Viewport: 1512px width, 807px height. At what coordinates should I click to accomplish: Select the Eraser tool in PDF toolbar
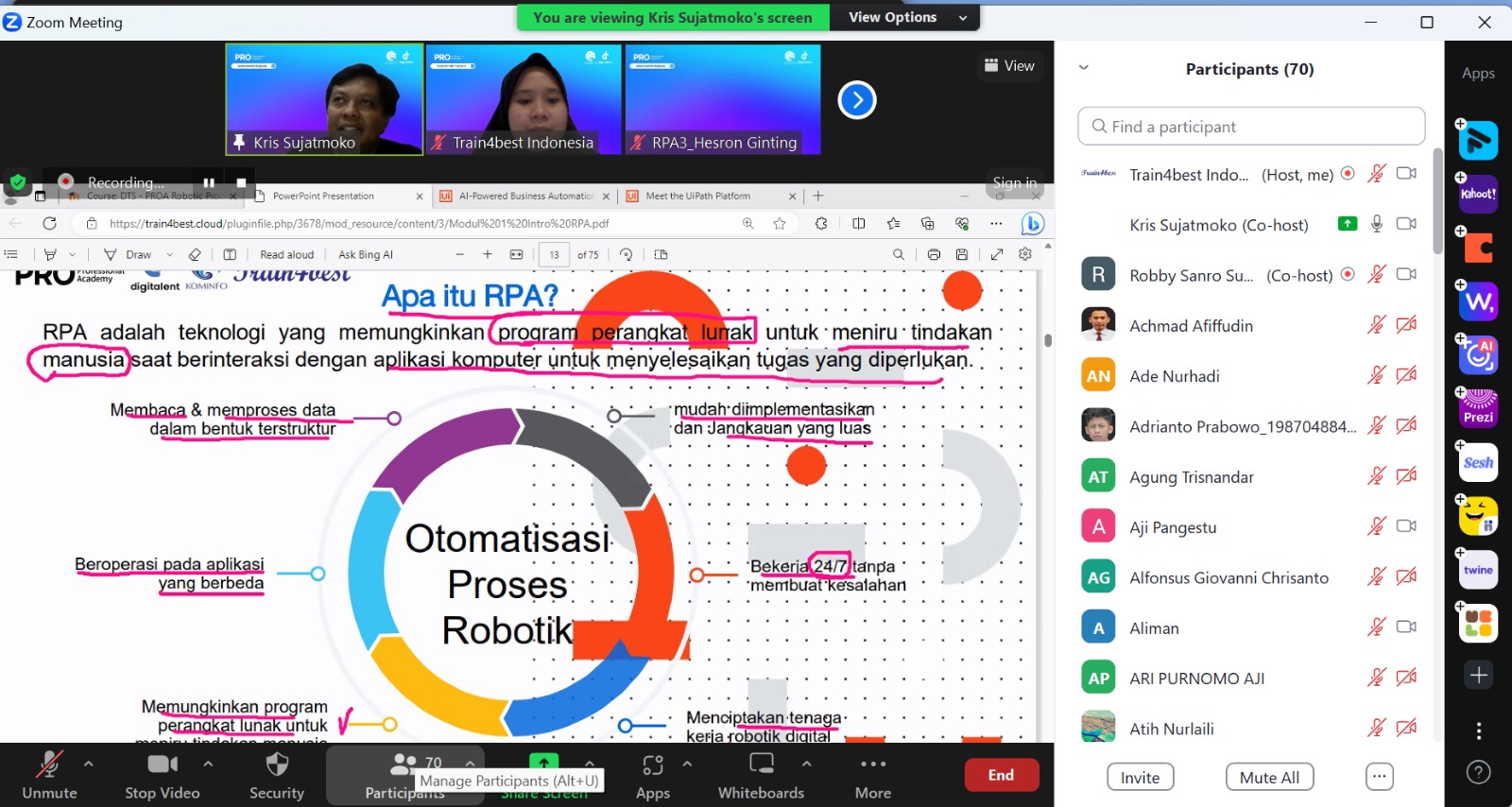[195, 254]
